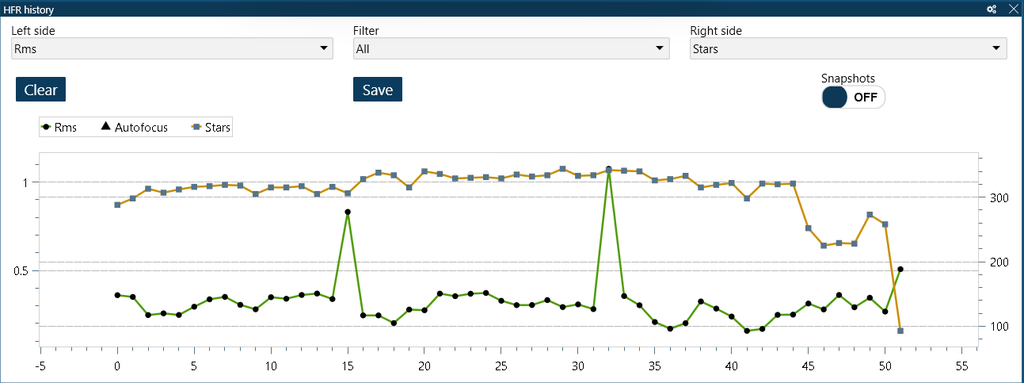This screenshot has width=1024, height=383.
Task: Click the Stars point at frame 49
Action: (x=870, y=214)
